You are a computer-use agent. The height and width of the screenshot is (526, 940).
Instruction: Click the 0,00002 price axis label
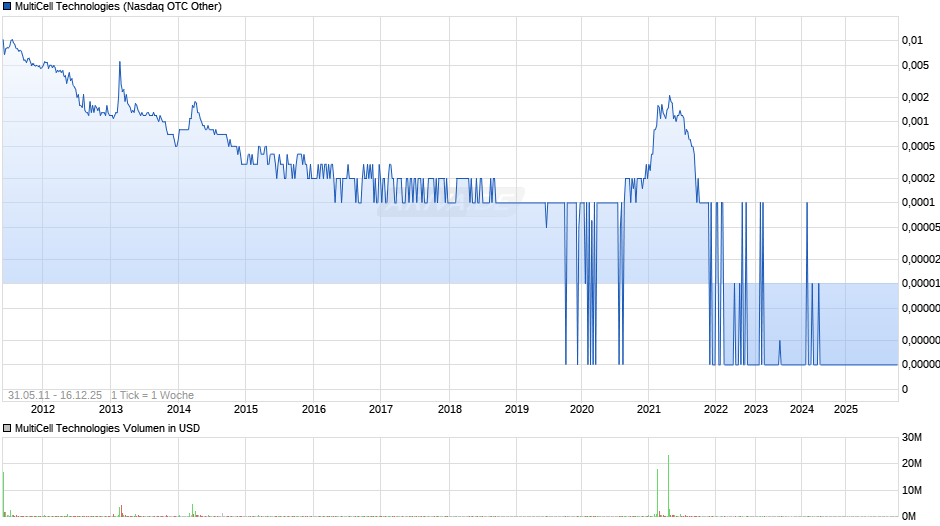921,259
